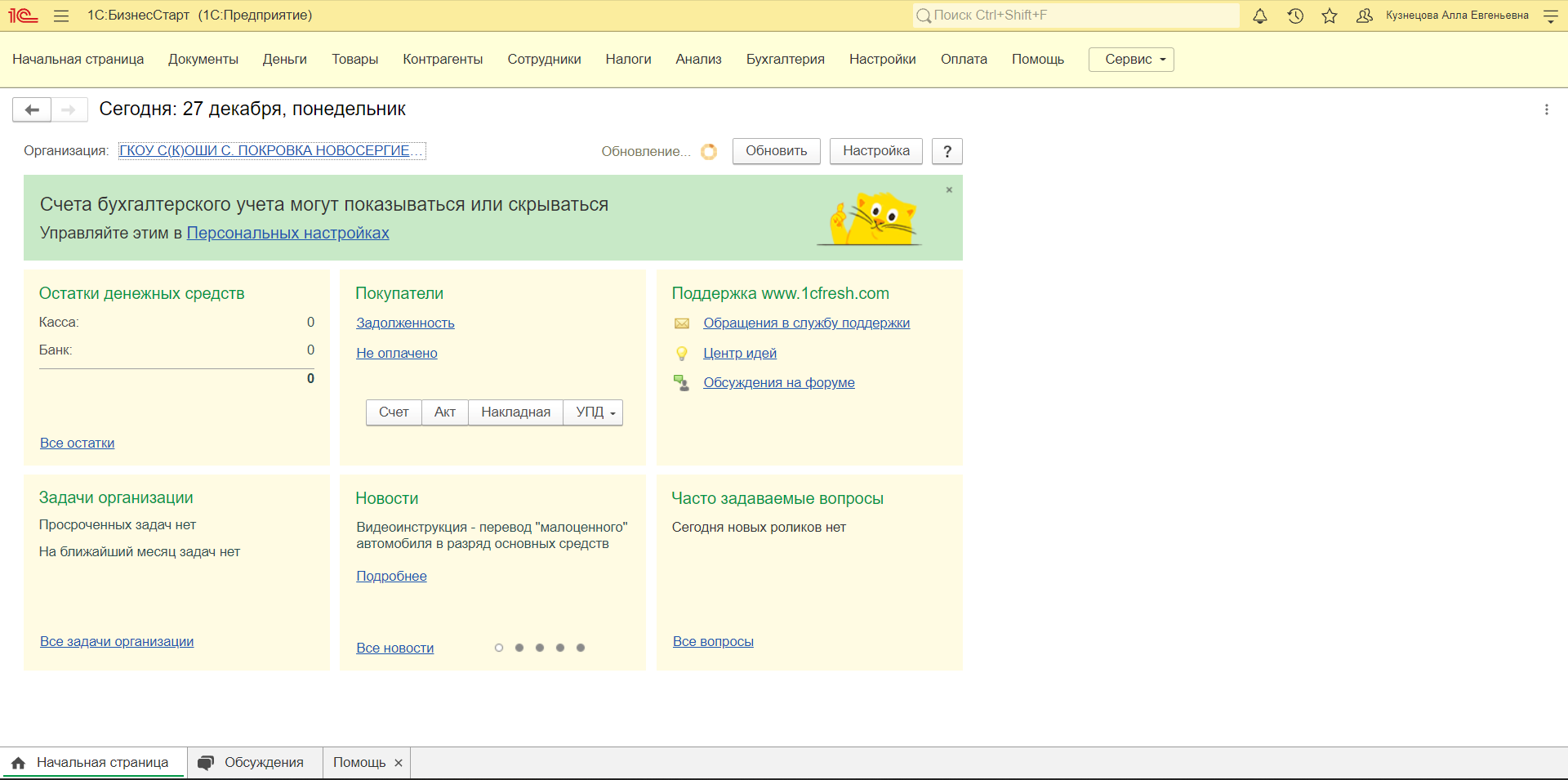Open the Подробнее news link

pos(392,577)
